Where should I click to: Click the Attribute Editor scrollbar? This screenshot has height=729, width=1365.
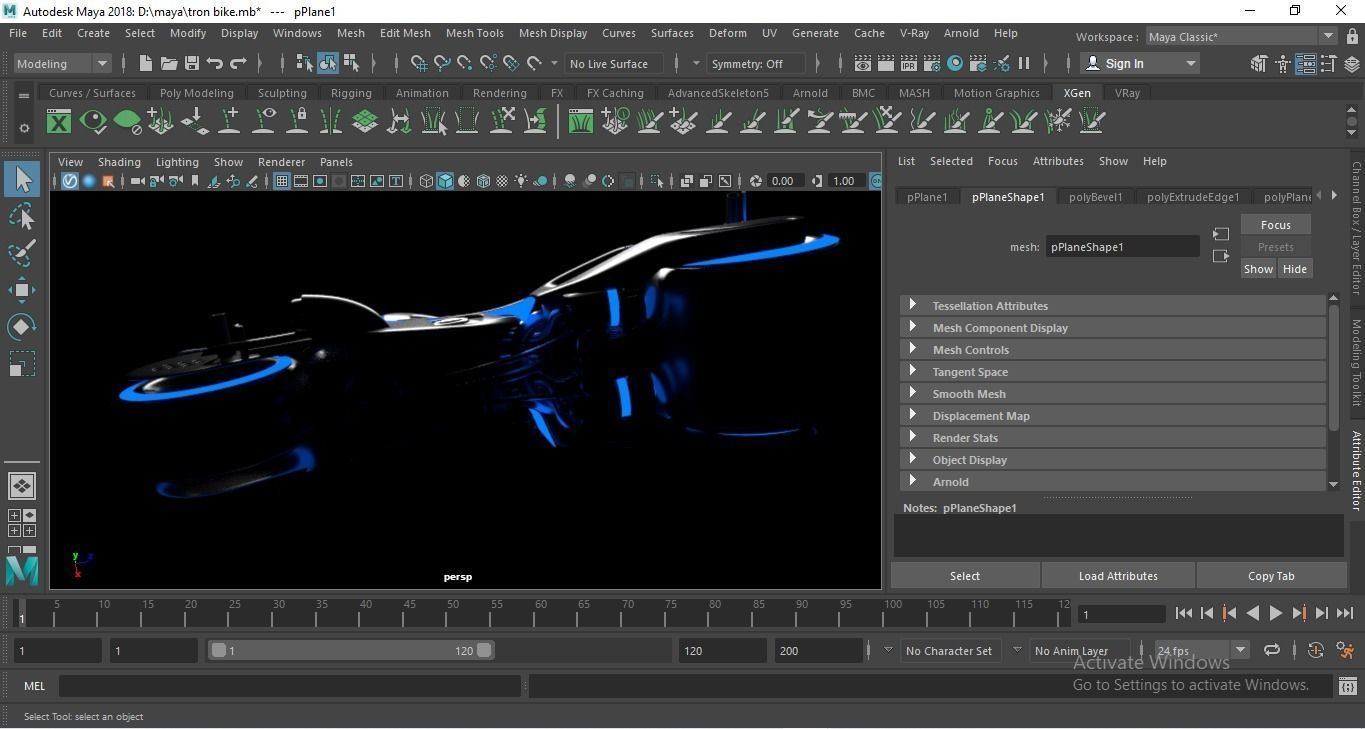[1333, 366]
